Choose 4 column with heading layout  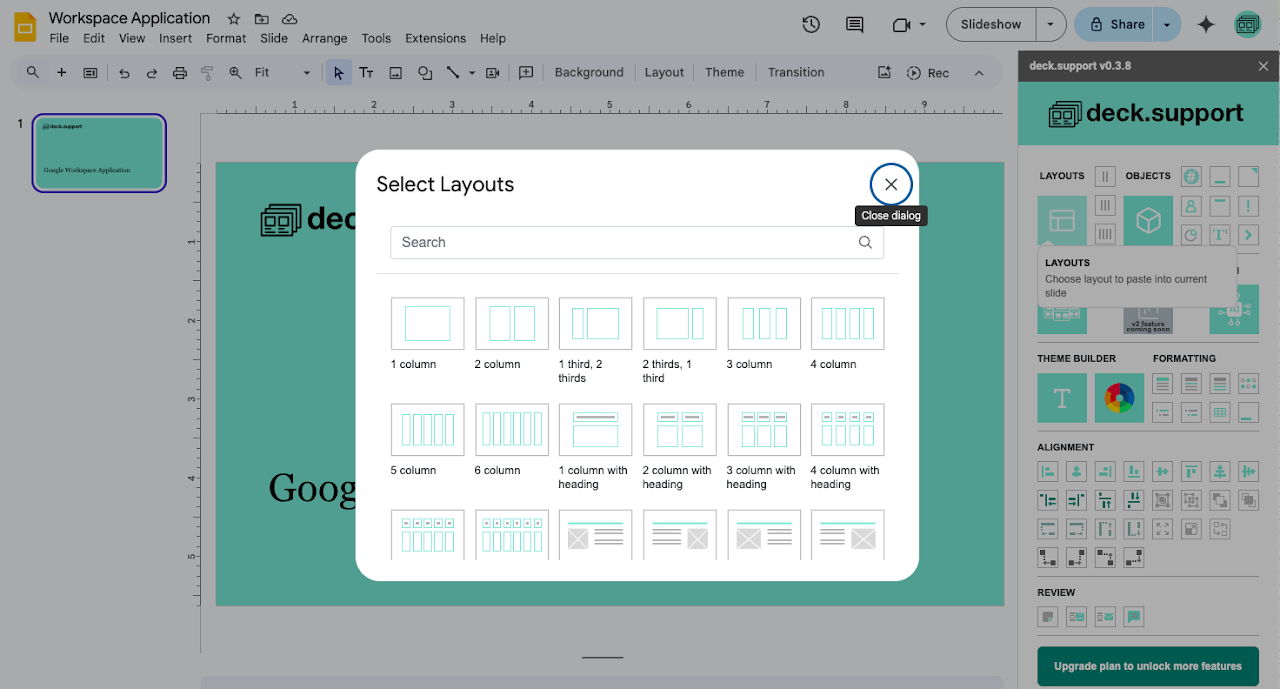click(847, 429)
